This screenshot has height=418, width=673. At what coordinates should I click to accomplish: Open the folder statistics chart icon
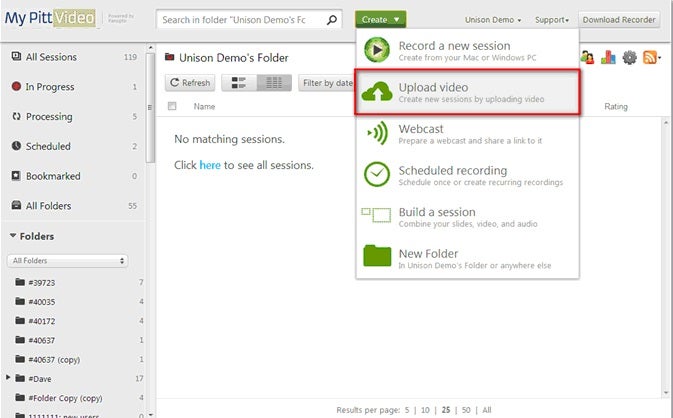pos(608,57)
